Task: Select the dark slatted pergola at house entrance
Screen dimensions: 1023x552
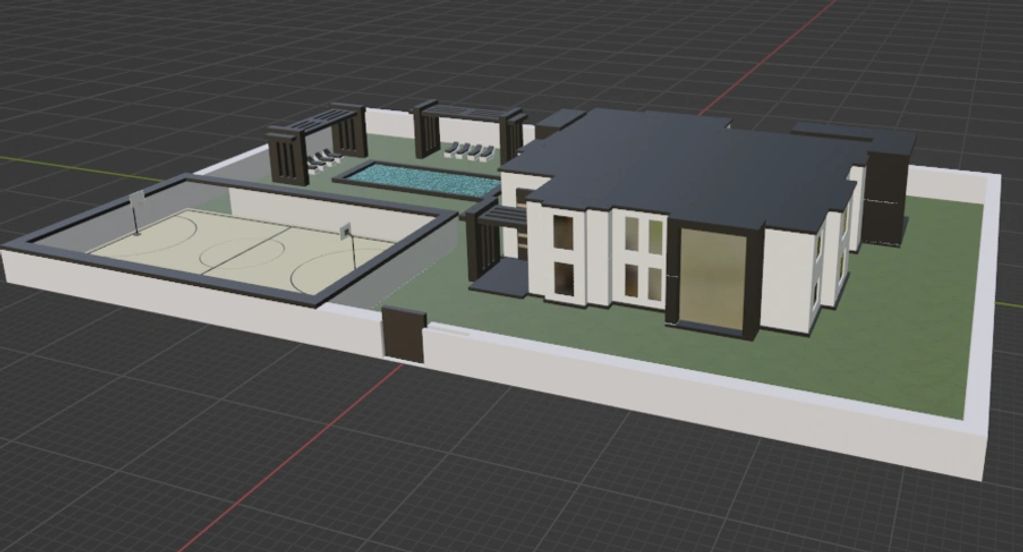Action: pyautogui.click(x=489, y=240)
